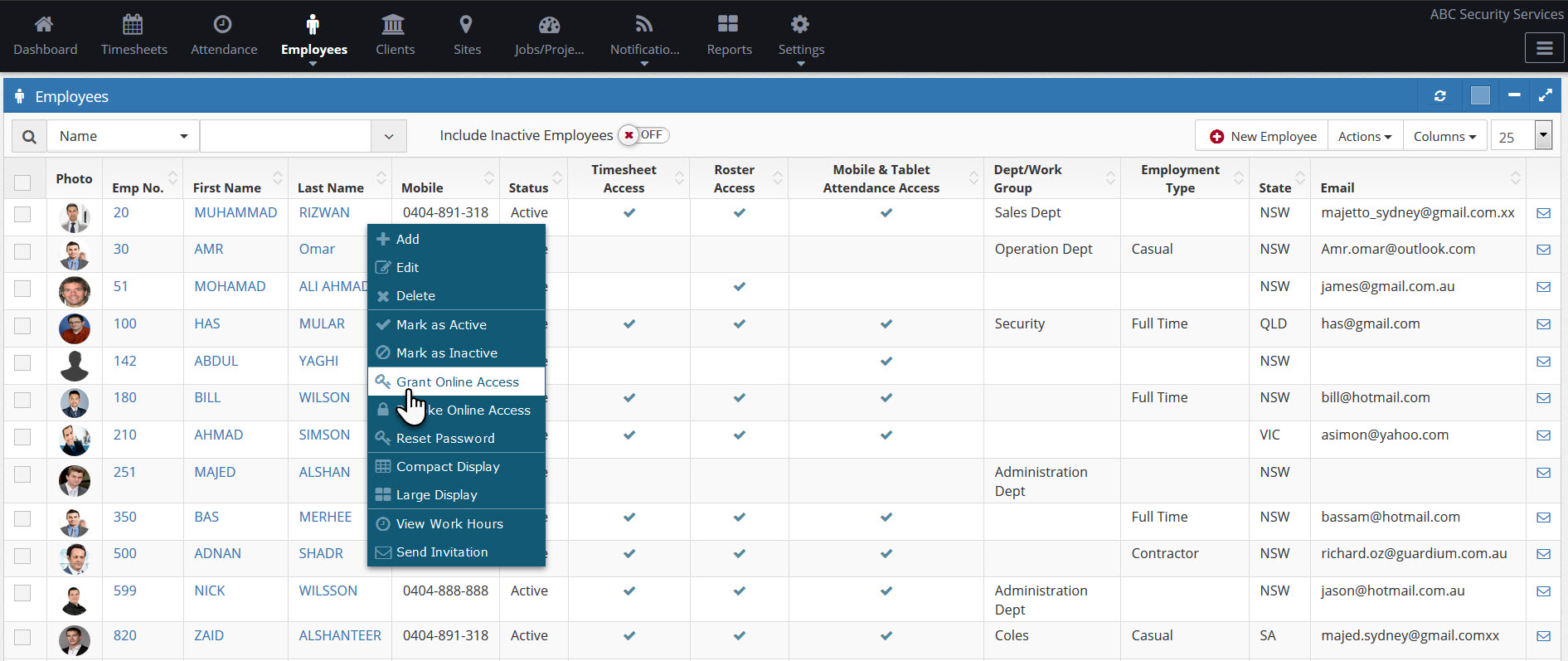Open Clients building icon
Viewport: 1568px width, 661px height.
pos(394,24)
